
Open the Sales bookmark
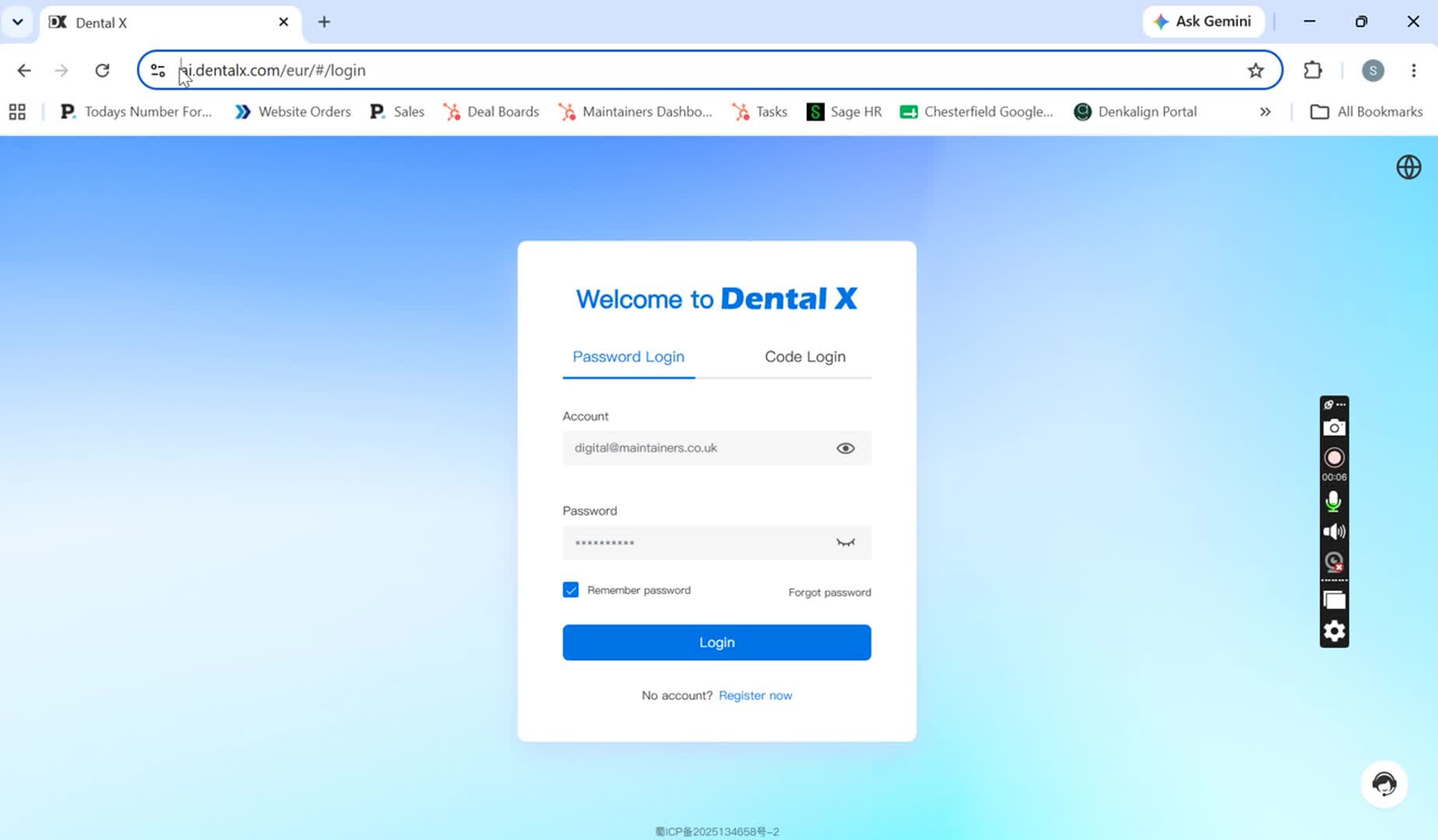(398, 112)
